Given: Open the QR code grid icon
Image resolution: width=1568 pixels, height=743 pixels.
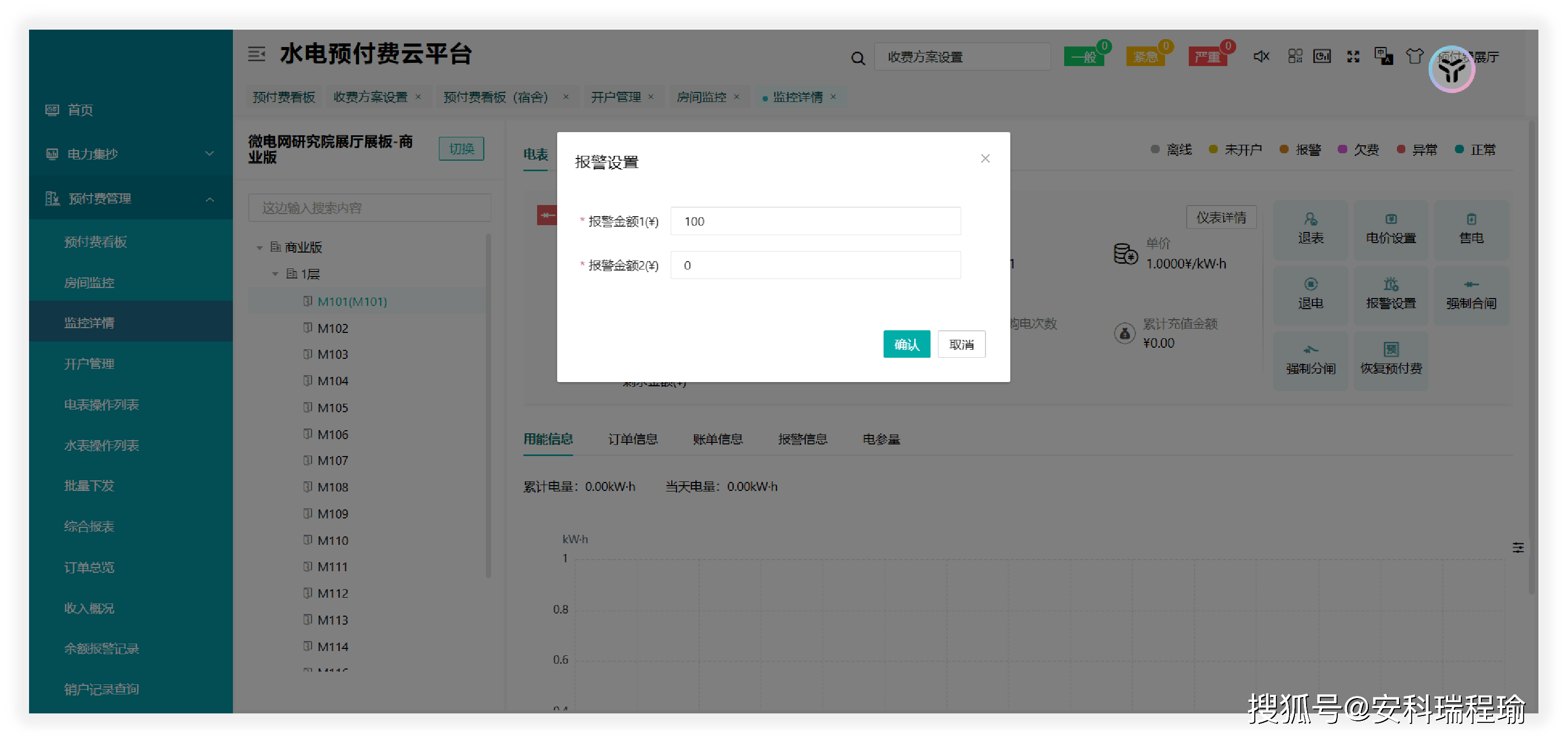Looking at the screenshot, I should [1294, 57].
